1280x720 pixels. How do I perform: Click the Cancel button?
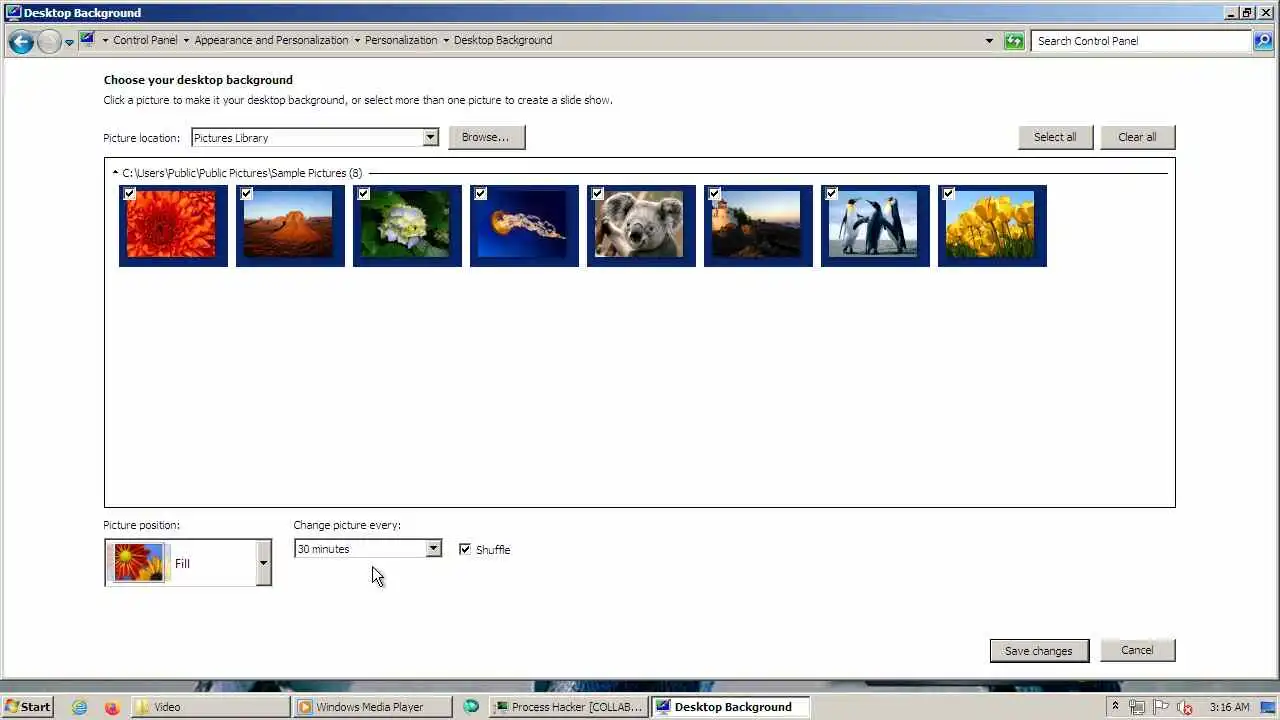coord(1137,650)
